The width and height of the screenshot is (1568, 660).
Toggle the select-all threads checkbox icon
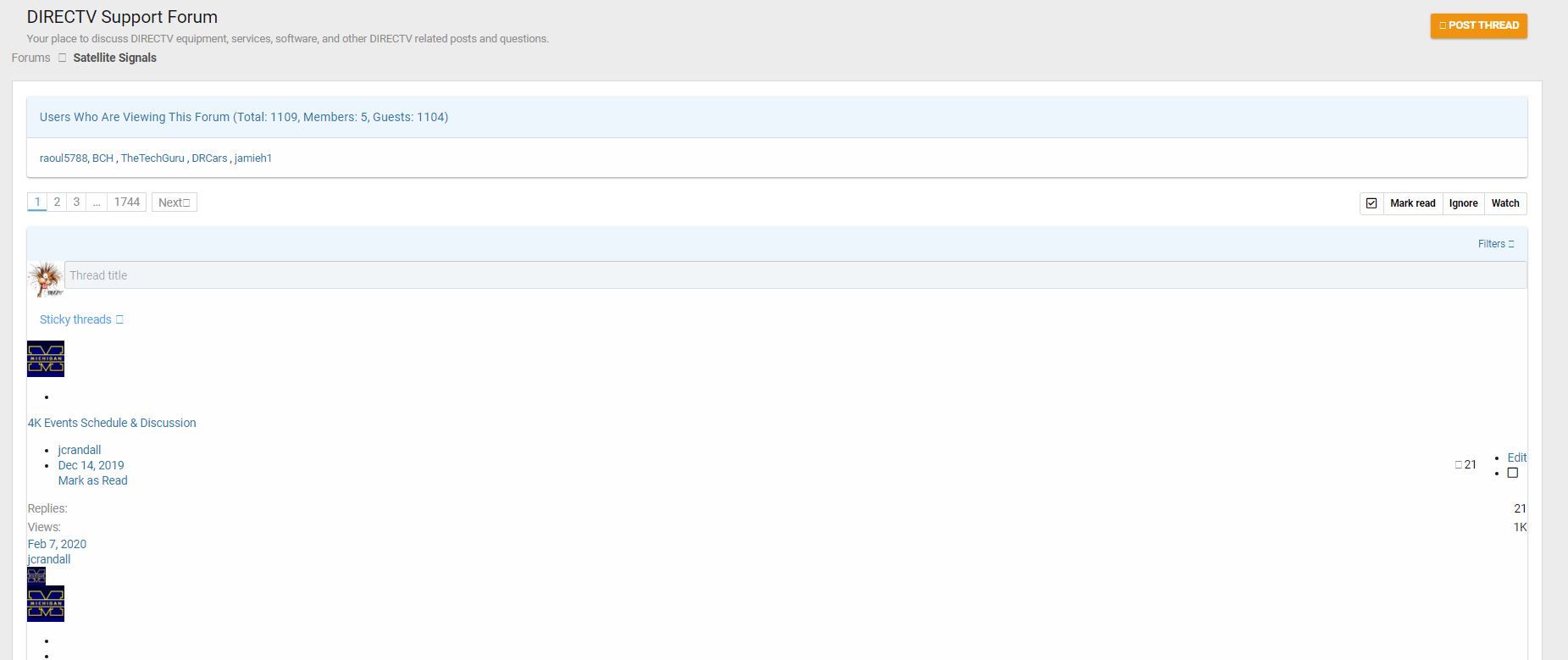pyautogui.click(x=1371, y=203)
